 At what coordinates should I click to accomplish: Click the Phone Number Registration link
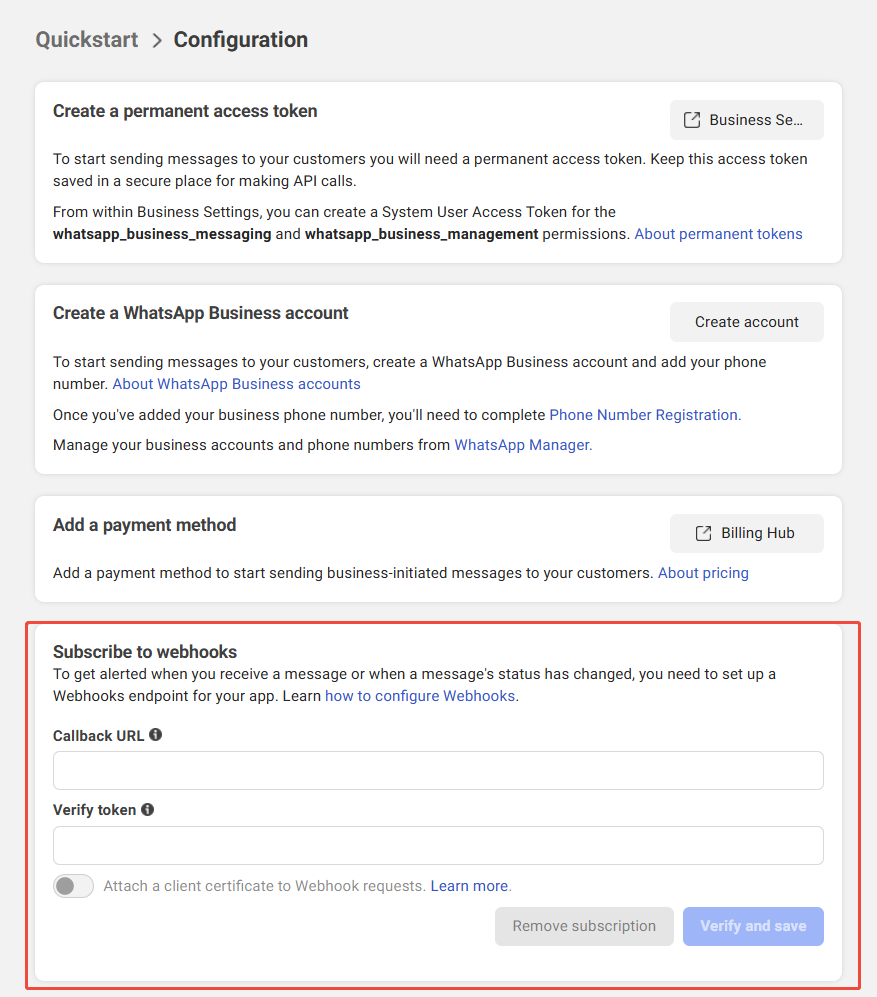click(644, 414)
